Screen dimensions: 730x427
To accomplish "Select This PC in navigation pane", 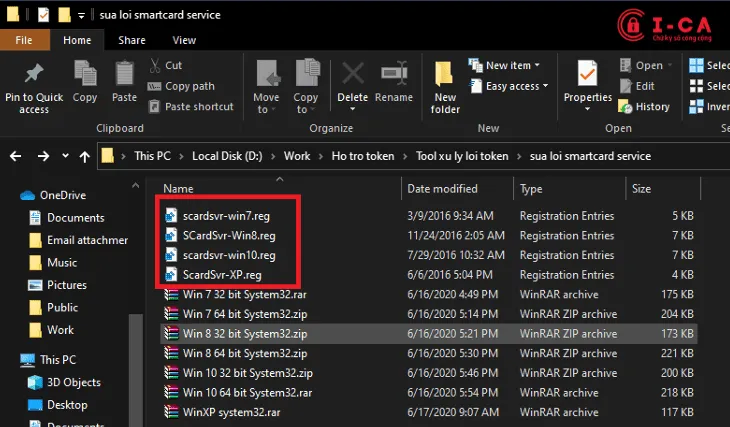I will (x=48, y=359).
